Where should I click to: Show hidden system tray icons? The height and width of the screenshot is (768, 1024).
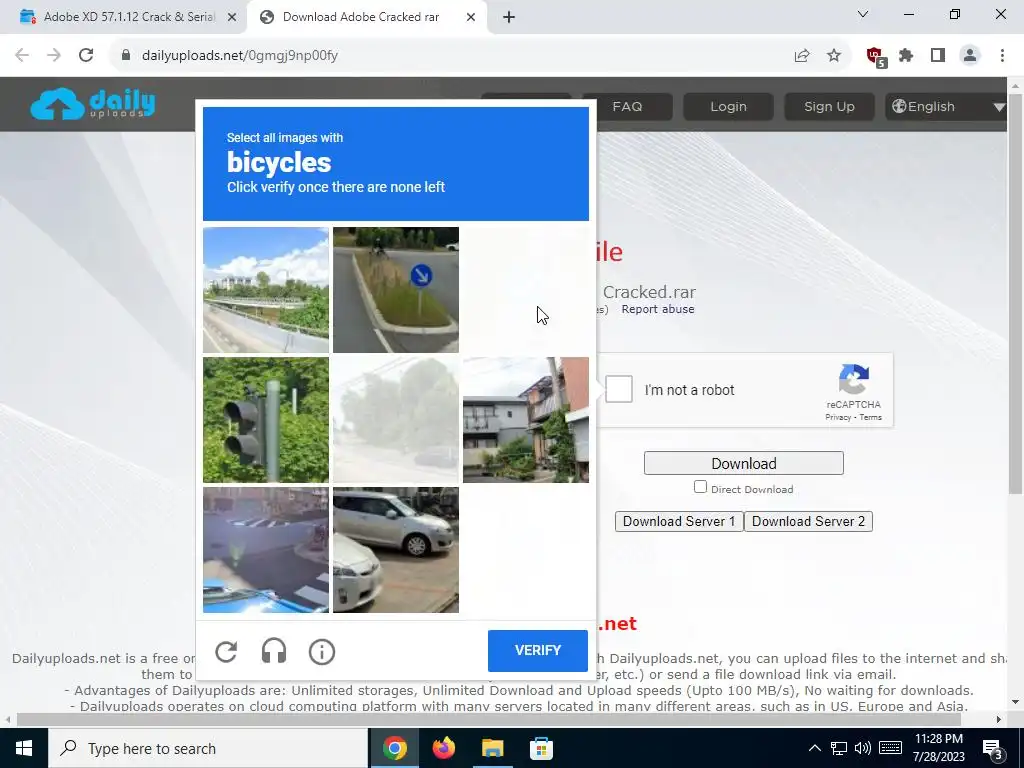click(x=814, y=748)
